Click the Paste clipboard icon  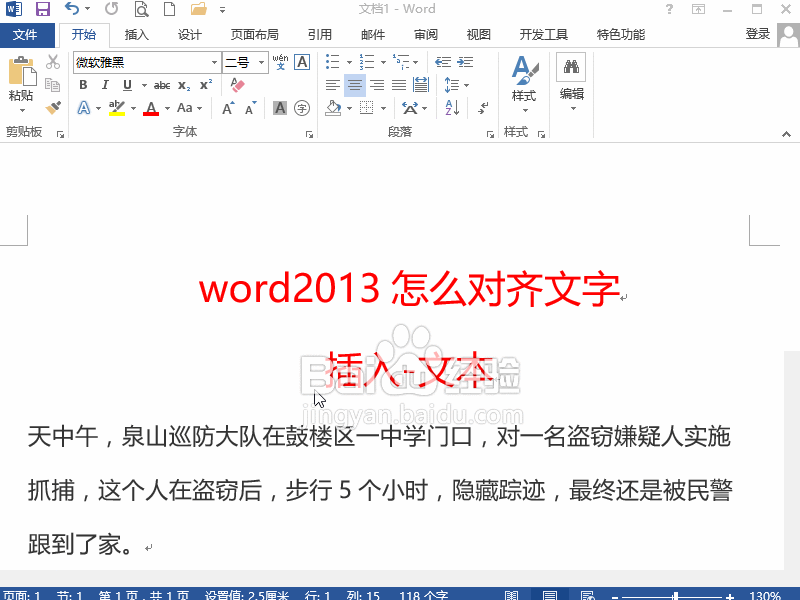pyautogui.click(x=22, y=70)
